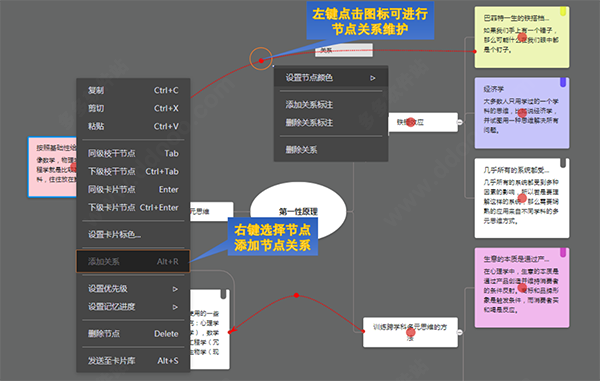The width and height of the screenshot is (600, 381).
Task: Select the 第一性原理 center node
Action: tap(298, 211)
